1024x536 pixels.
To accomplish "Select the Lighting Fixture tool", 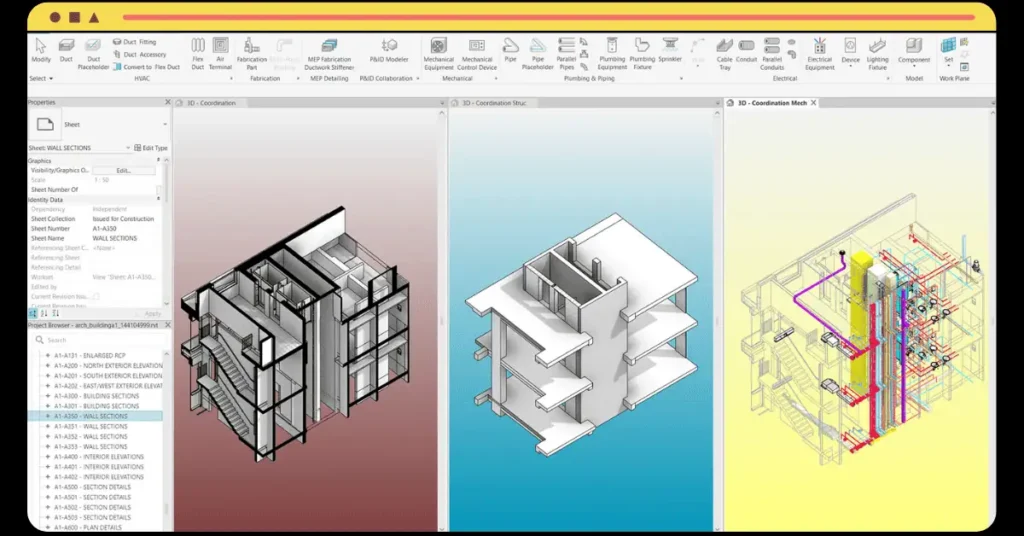I will pos(878,54).
